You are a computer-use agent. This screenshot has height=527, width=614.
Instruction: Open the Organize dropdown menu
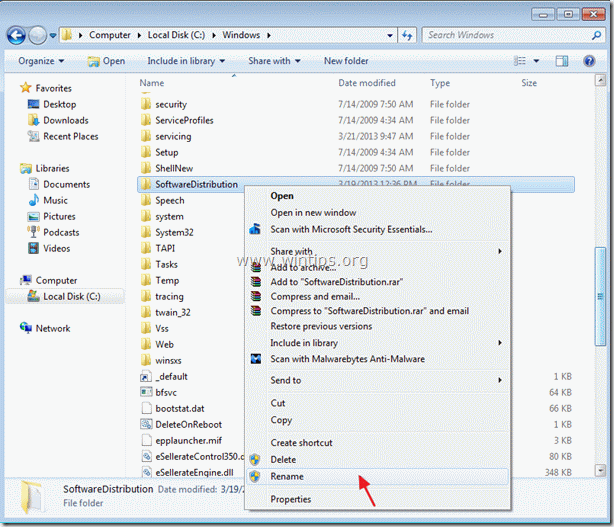(x=41, y=61)
